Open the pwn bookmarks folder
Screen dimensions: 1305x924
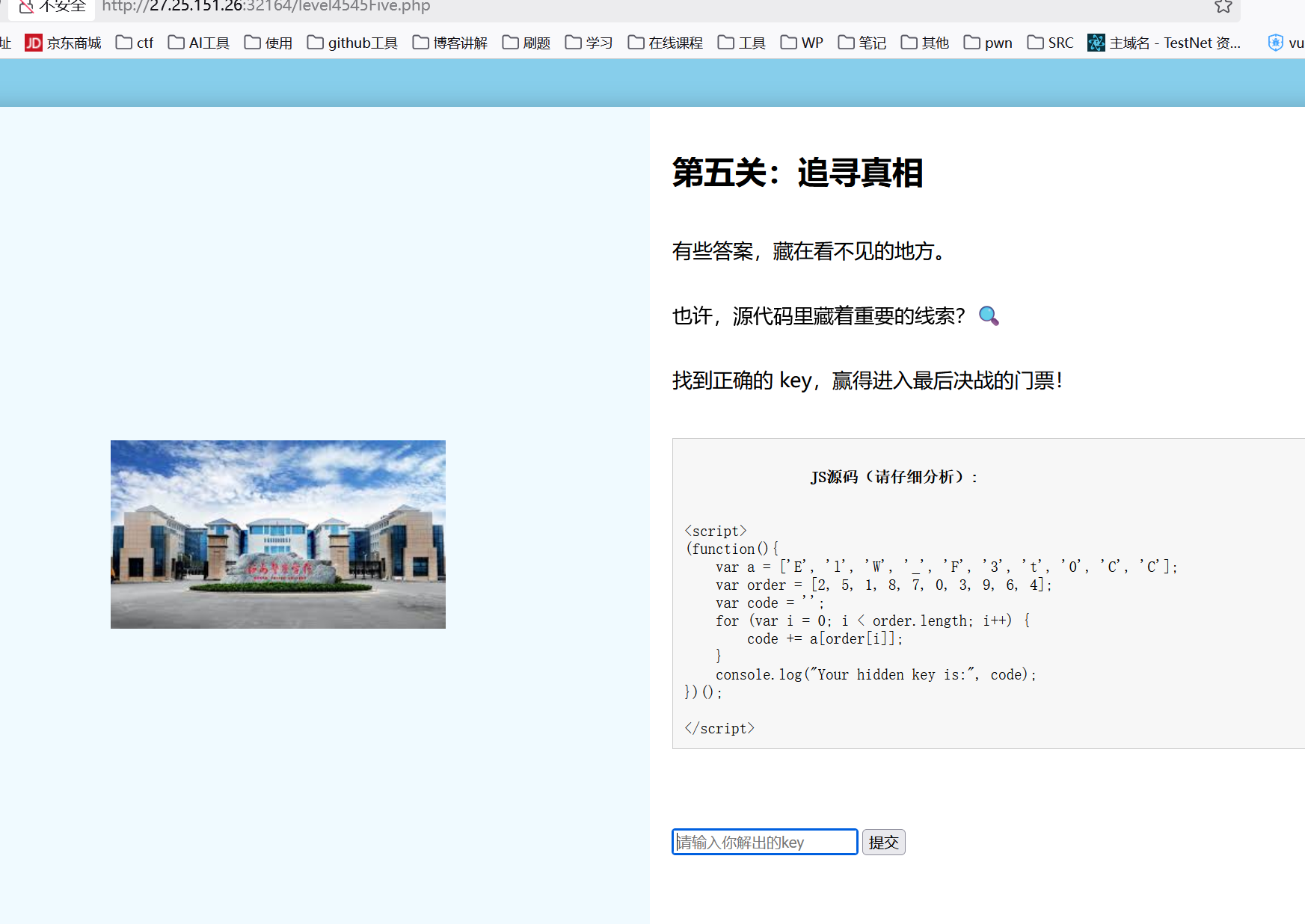coord(988,43)
